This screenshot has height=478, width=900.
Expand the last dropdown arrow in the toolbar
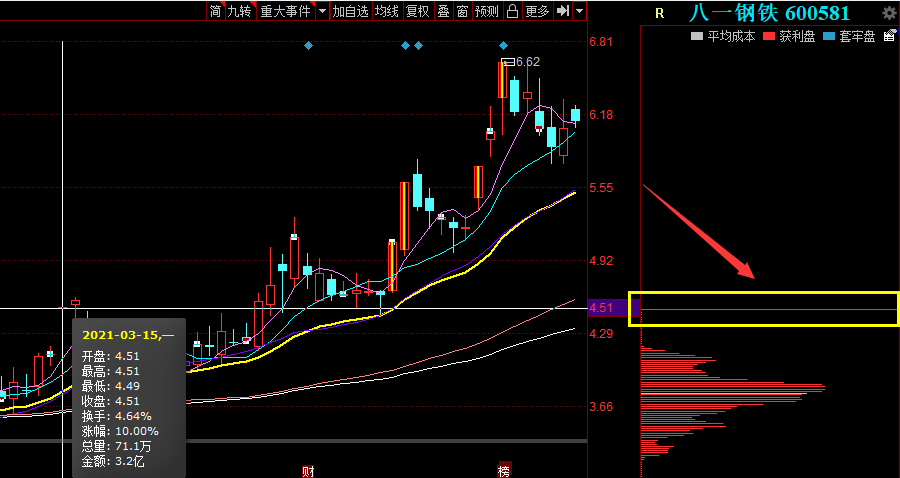tap(579, 11)
